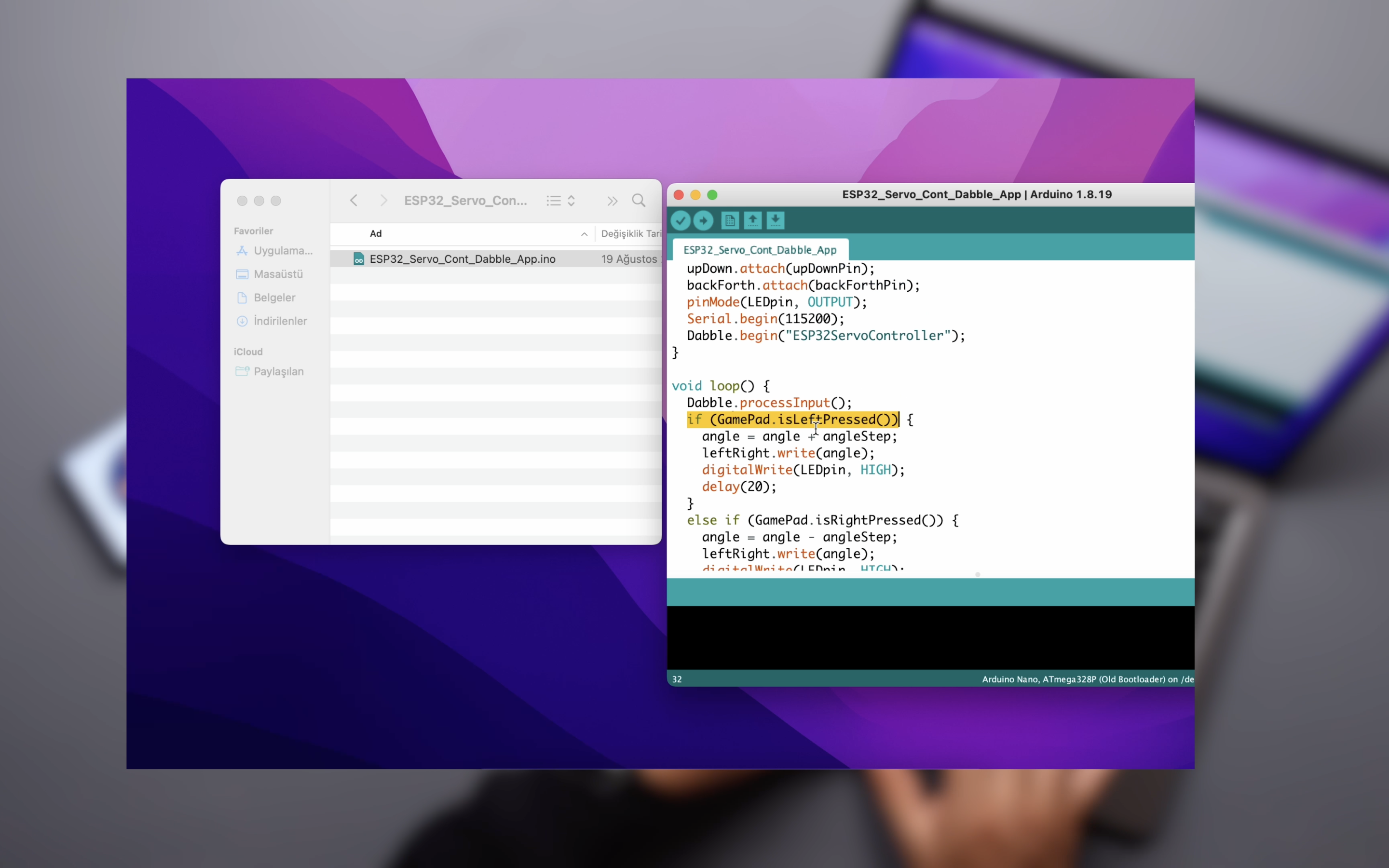Click the Verify checkmark button in Arduino
Screen dimensions: 1389x868
click(680, 220)
